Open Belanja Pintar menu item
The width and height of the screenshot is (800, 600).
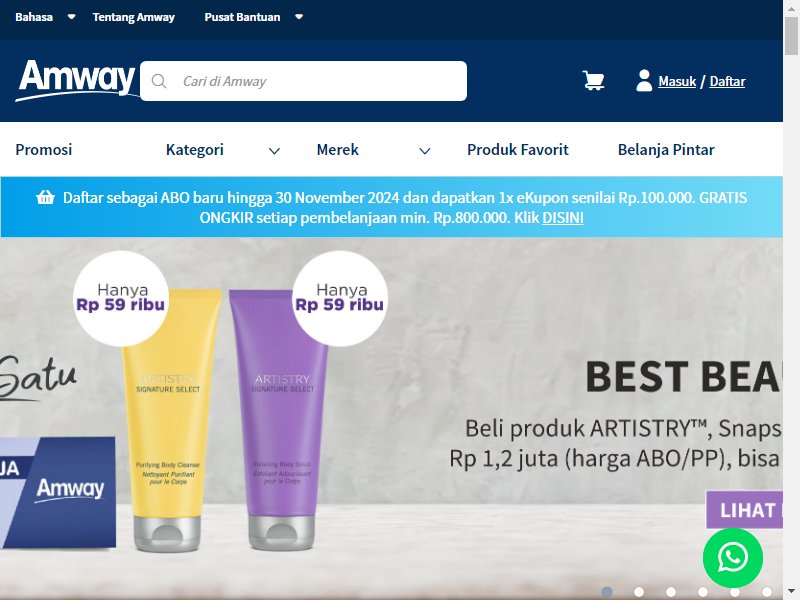tap(666, 149)
